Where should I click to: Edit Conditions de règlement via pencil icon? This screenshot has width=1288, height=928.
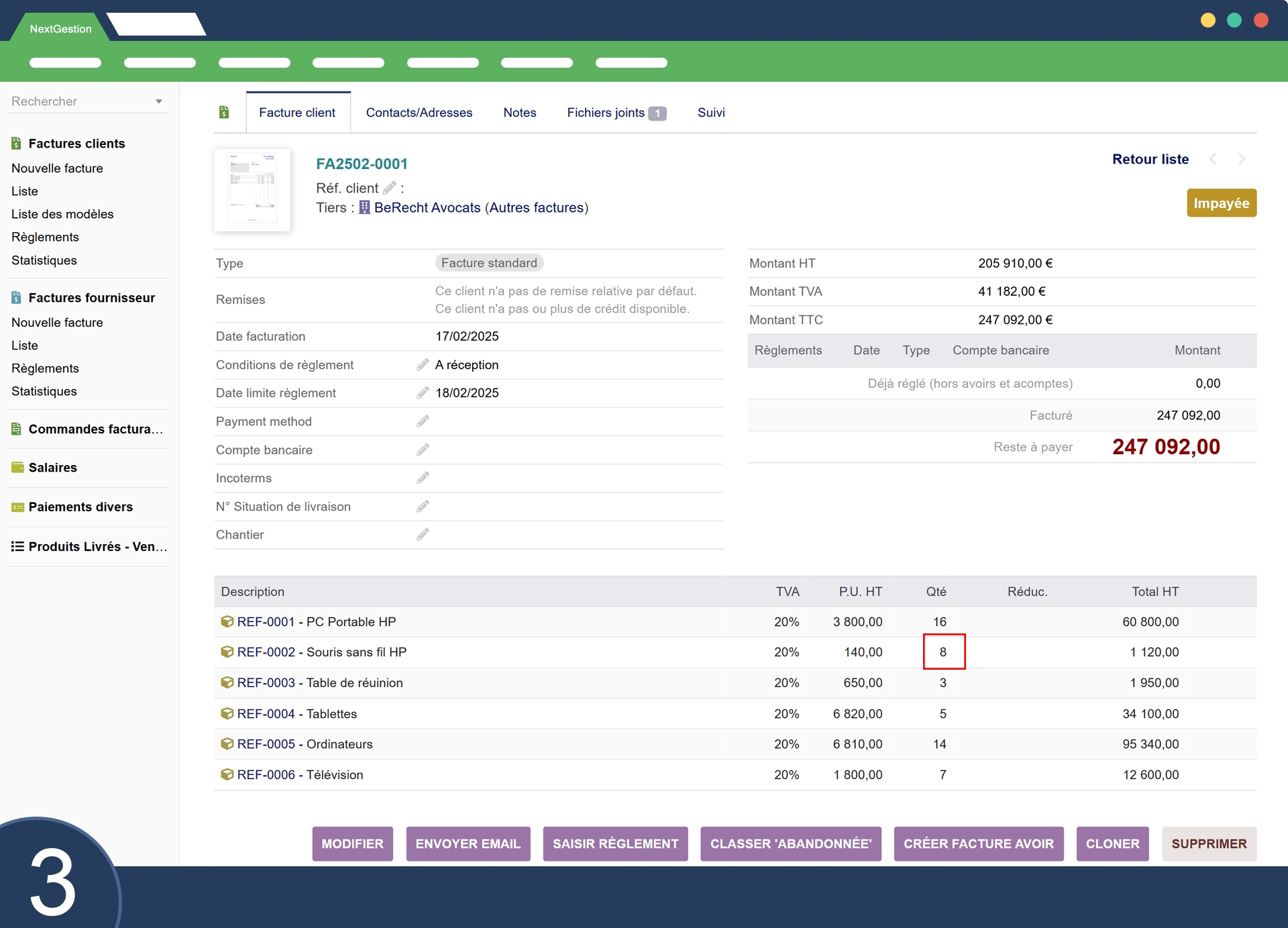423,364
